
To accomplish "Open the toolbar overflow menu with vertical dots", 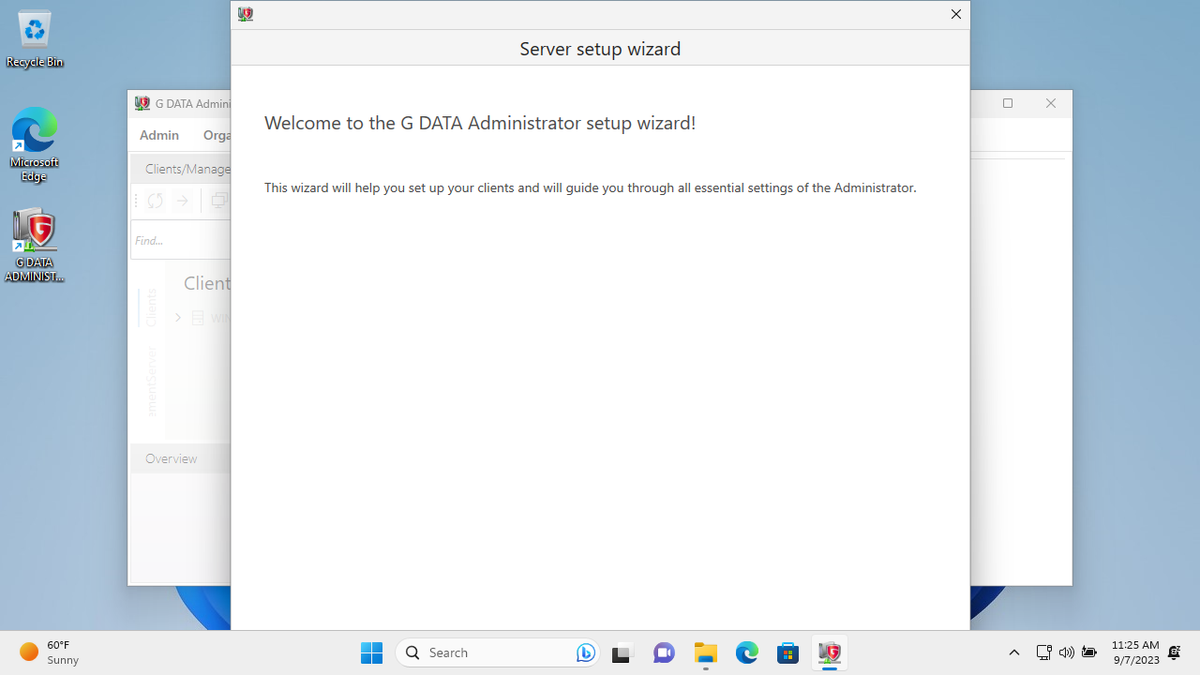I will pos(137,200).
